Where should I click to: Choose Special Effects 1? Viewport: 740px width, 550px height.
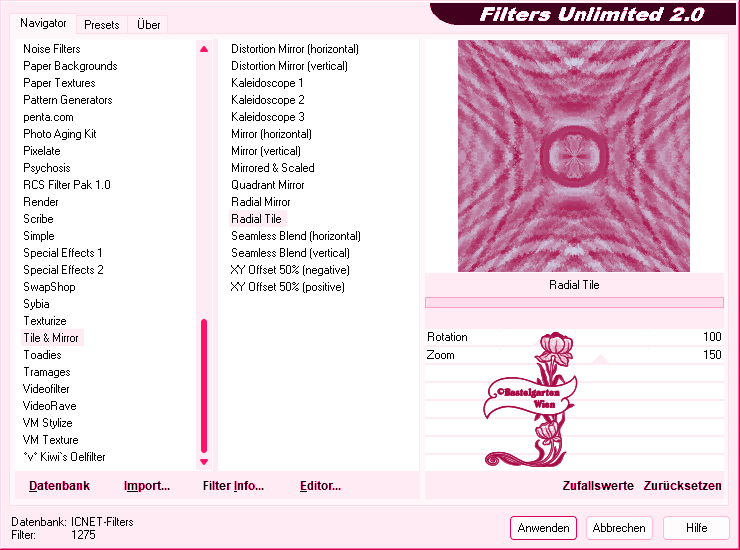[x=63, y=253]
